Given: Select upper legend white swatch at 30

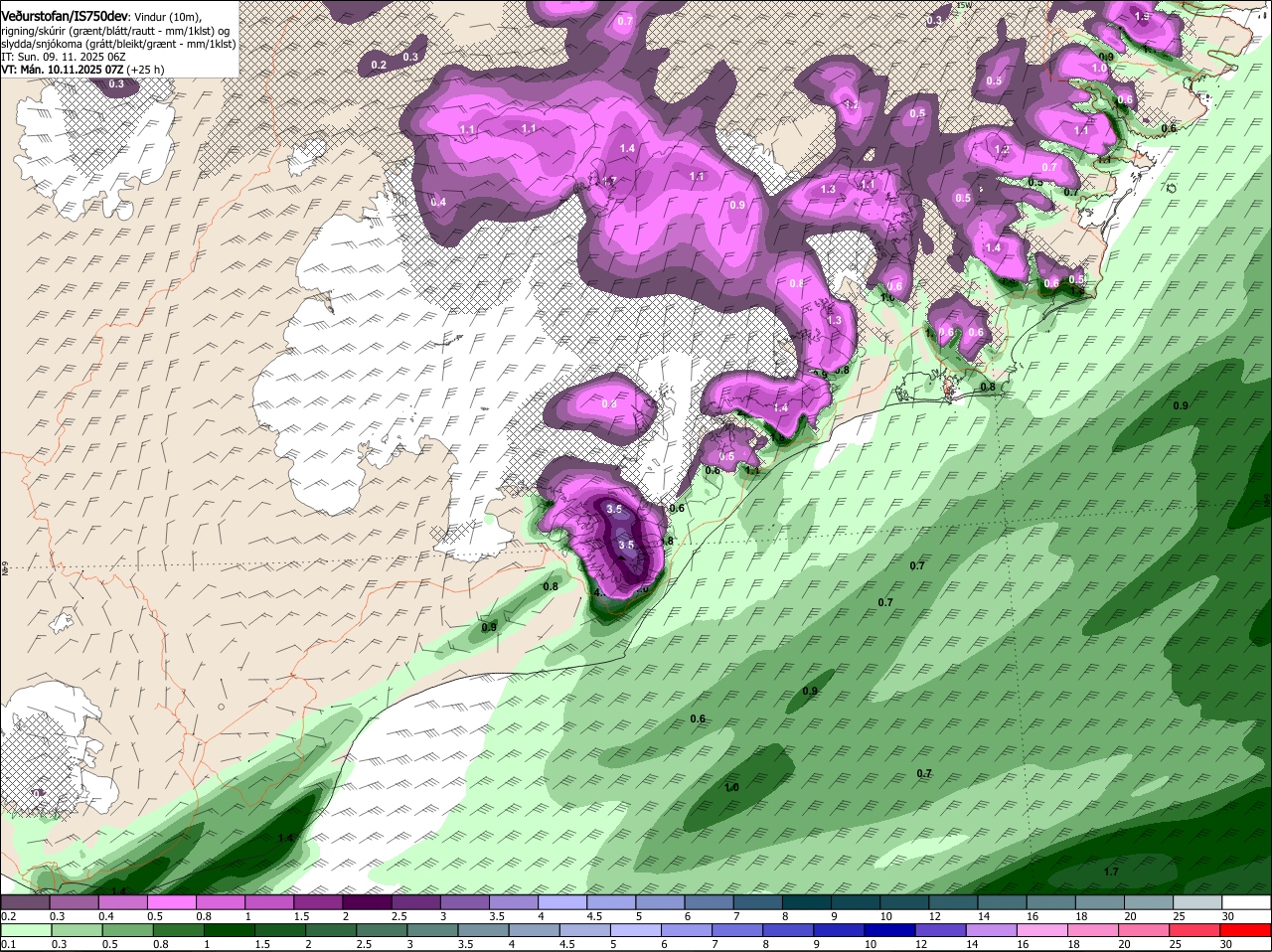Looking at the screenshot, I should click(1247, 902).
